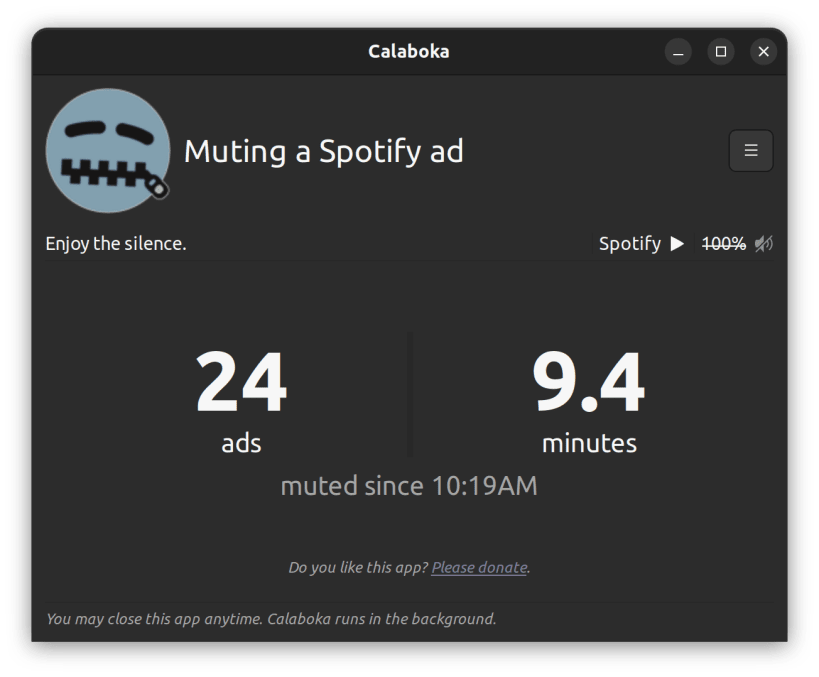Click the runs in the background notice
The width and height of the screenshot is (819, 677).
271,619
